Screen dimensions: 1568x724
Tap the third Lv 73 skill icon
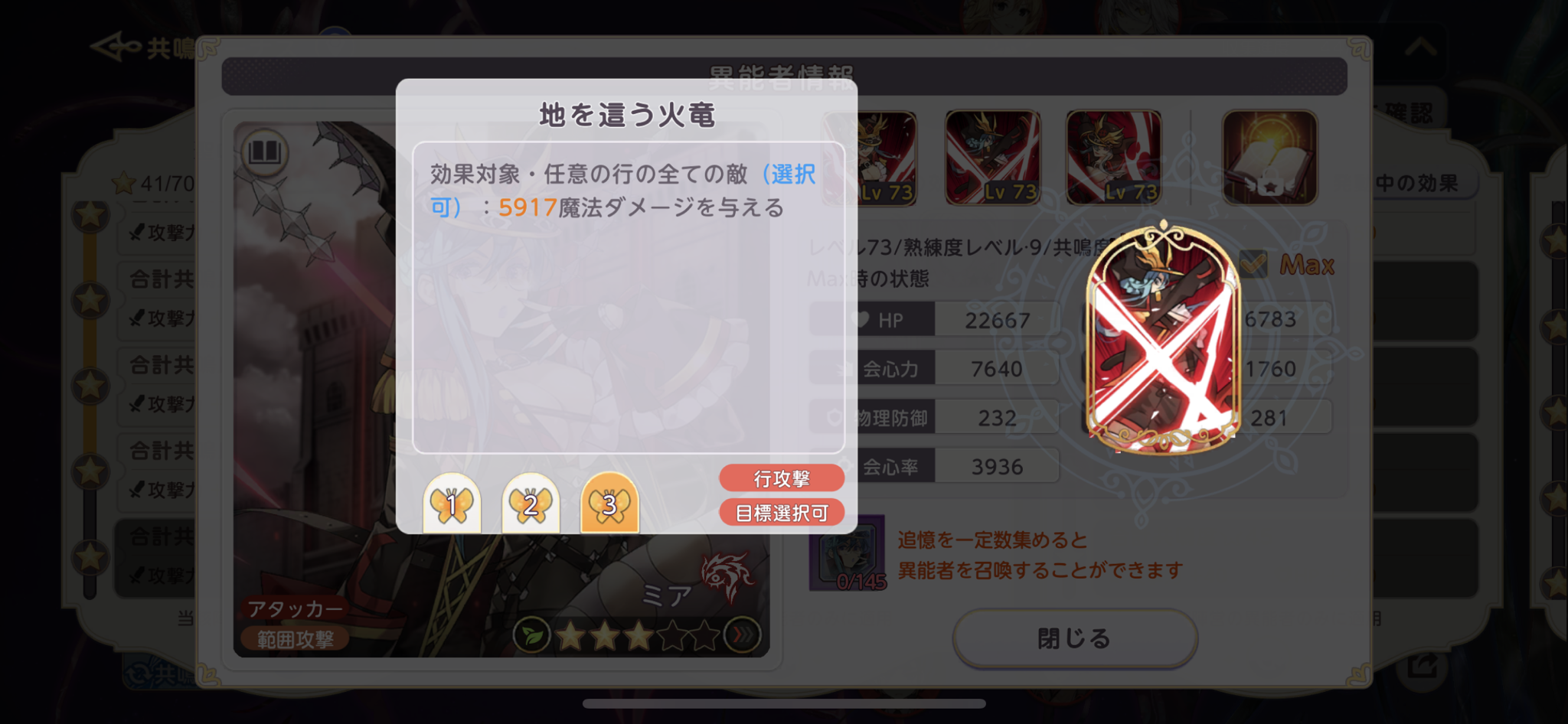[1113, 158]
